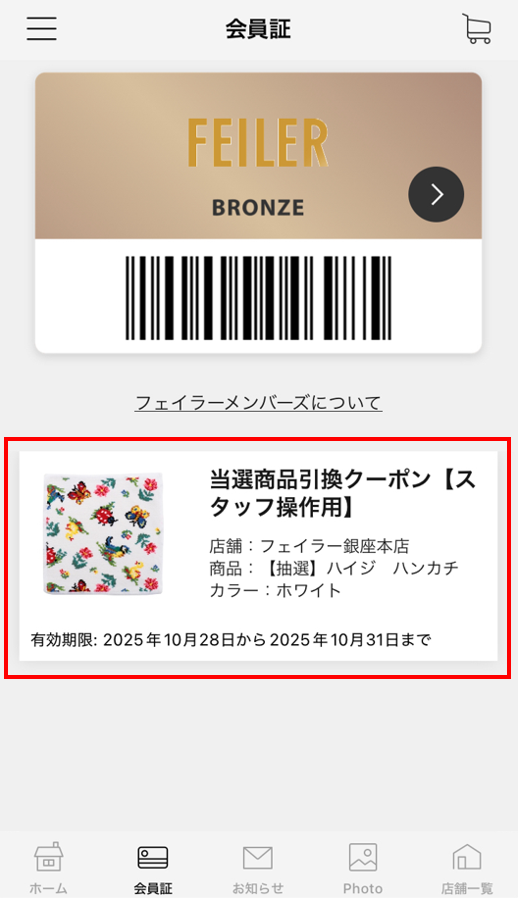Viewport: 518px width, 898px height.
Task: Open フェイラーメンバーズについて link
Action: (258, 403)
